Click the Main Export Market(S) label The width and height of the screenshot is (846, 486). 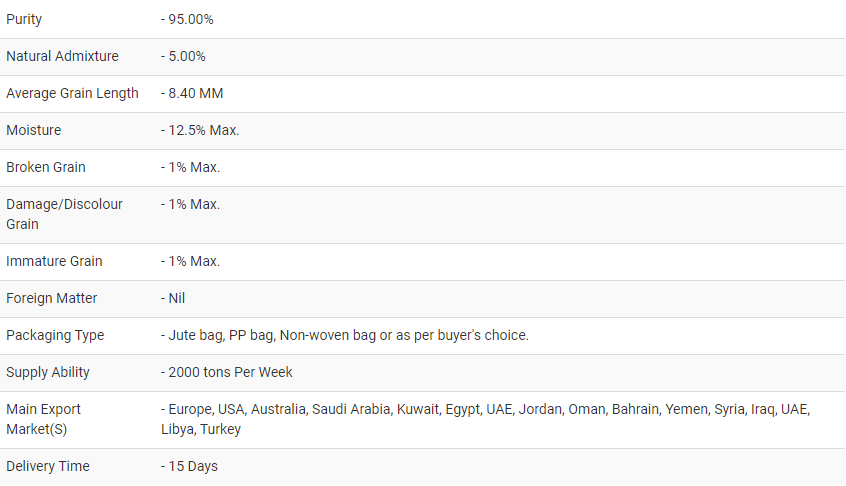pyautogui.click(x=44, y=419)
